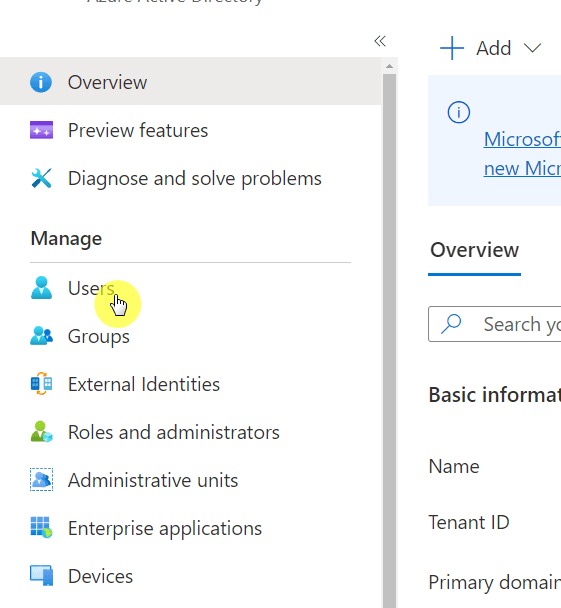Click the Devices monitor icon

(41, 576)
